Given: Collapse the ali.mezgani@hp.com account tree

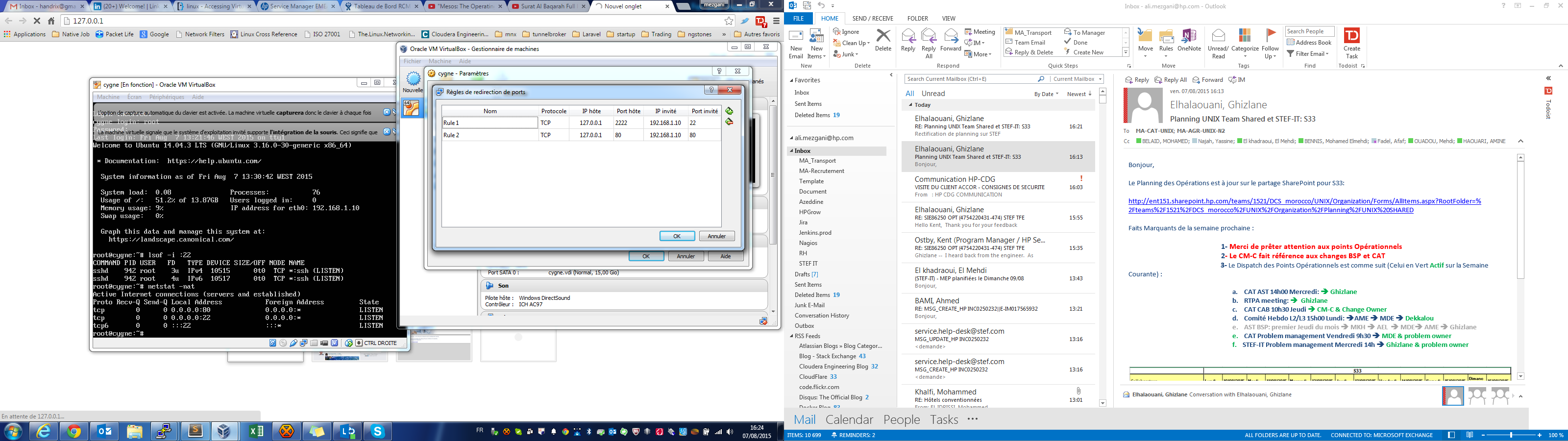Looking at the screenshot, I should (x=792, y=138).
